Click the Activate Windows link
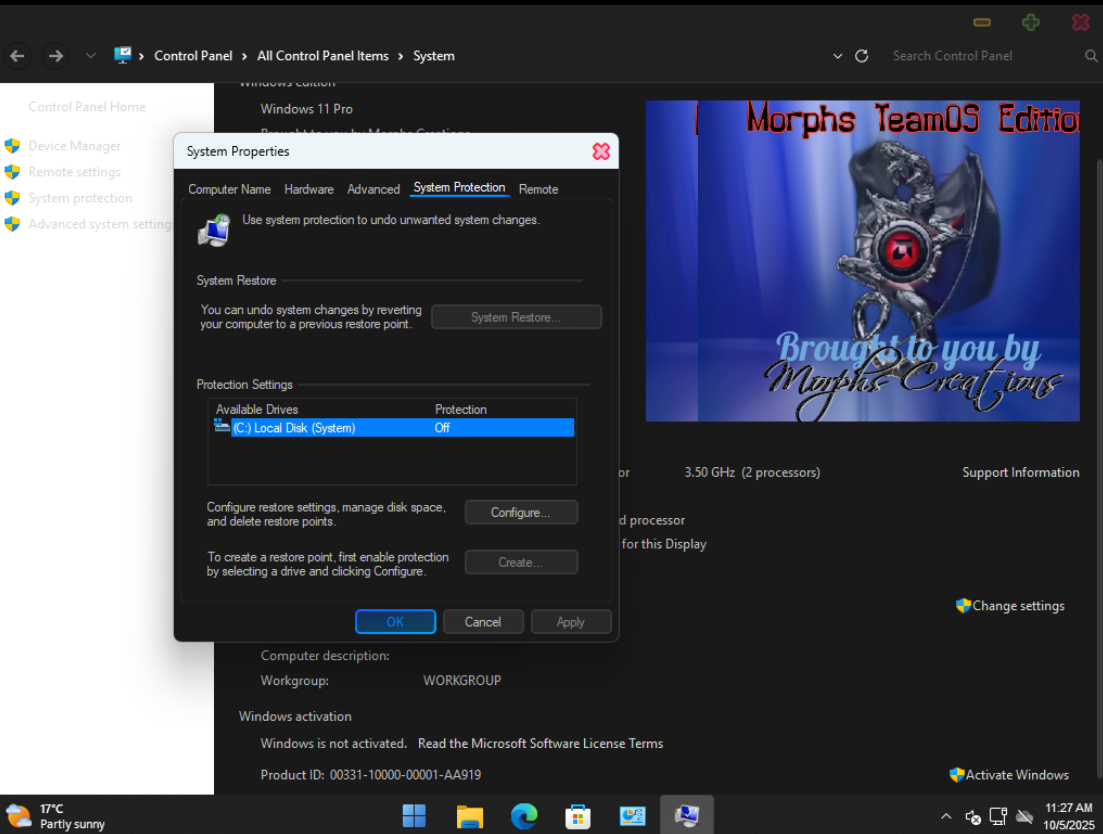The width and height of the screenshot is (1103, 834). (1016, 775)
